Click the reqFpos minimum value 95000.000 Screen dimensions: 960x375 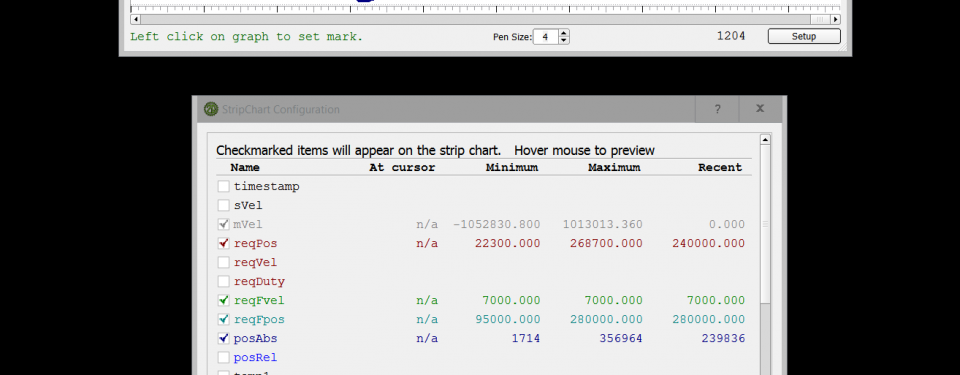click(x=508, y=319)
